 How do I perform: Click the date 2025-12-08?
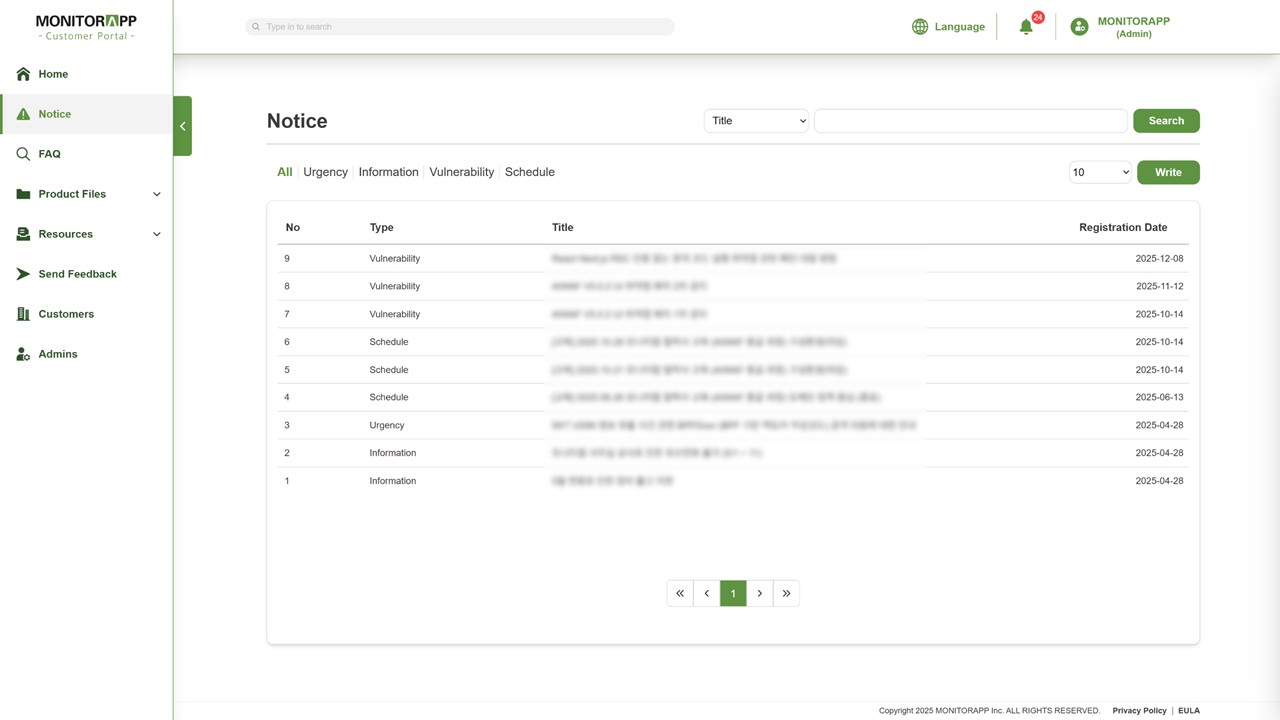point(1159,258)
